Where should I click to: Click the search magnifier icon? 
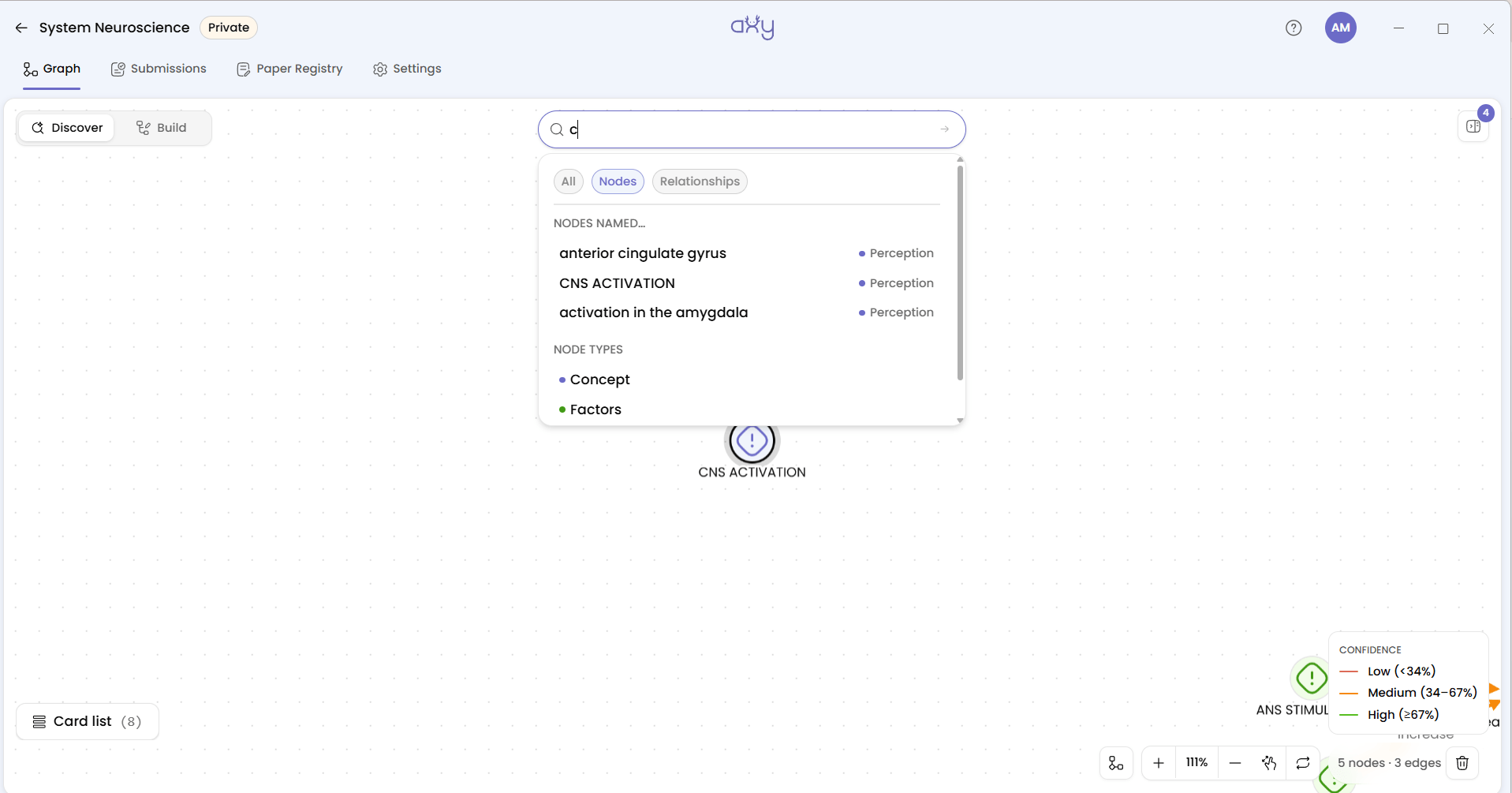557,129
